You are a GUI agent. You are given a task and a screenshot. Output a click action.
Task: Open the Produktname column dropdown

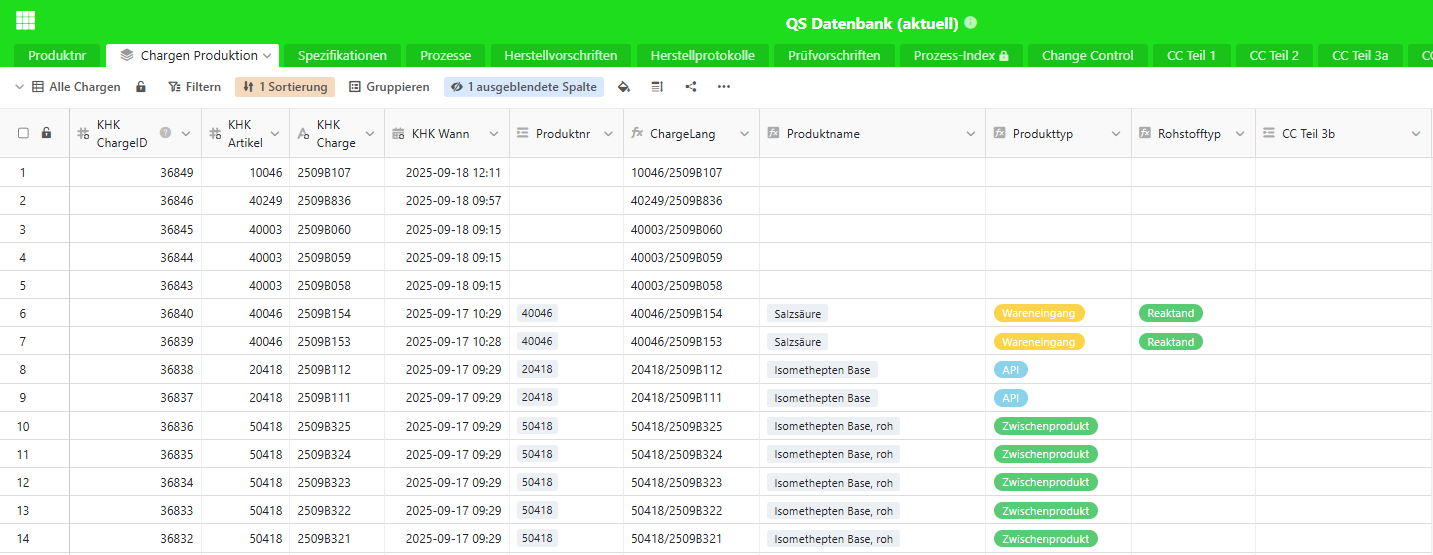click(970, 134)
